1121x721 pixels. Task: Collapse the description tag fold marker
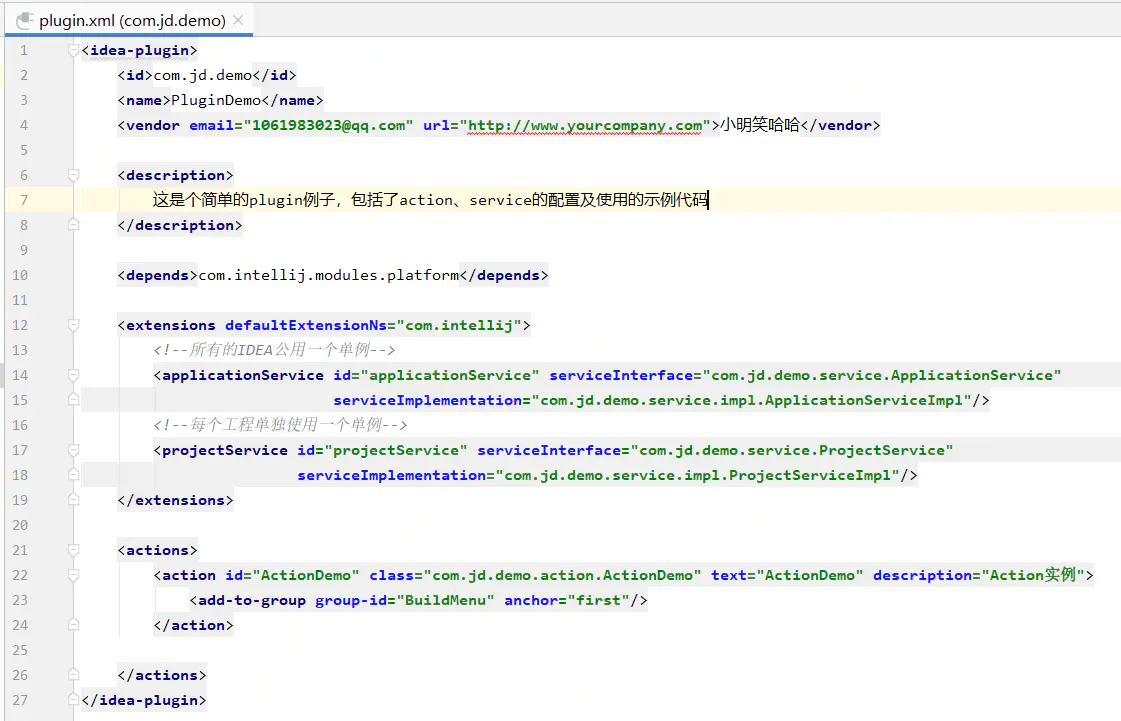pos(73,175)
